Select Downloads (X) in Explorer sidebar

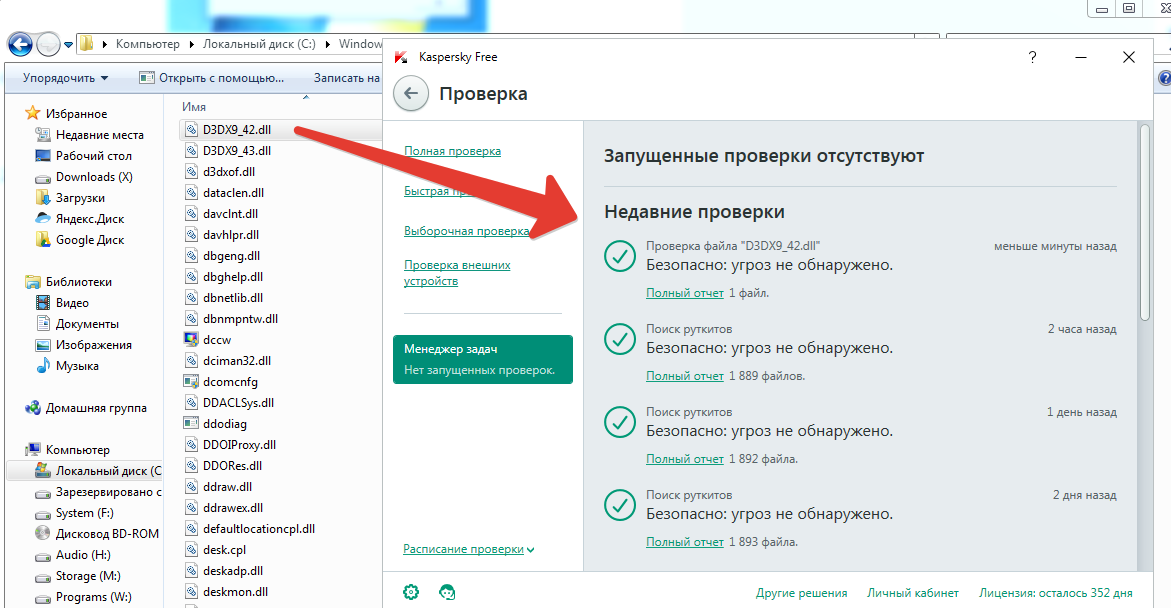(x=94, y=176)
